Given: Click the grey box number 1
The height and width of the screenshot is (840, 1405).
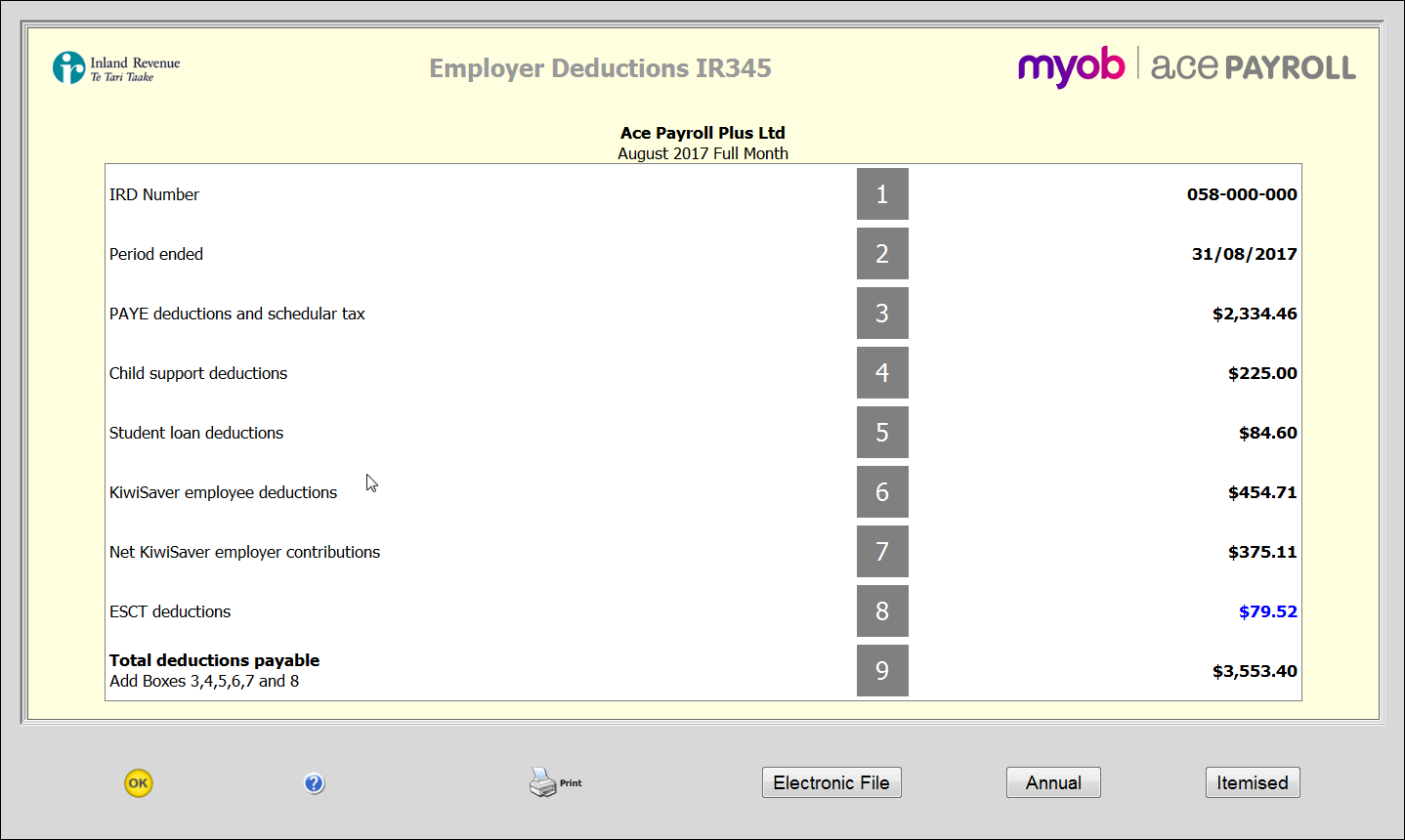Looking at the screenshot, I should (882, 194).
